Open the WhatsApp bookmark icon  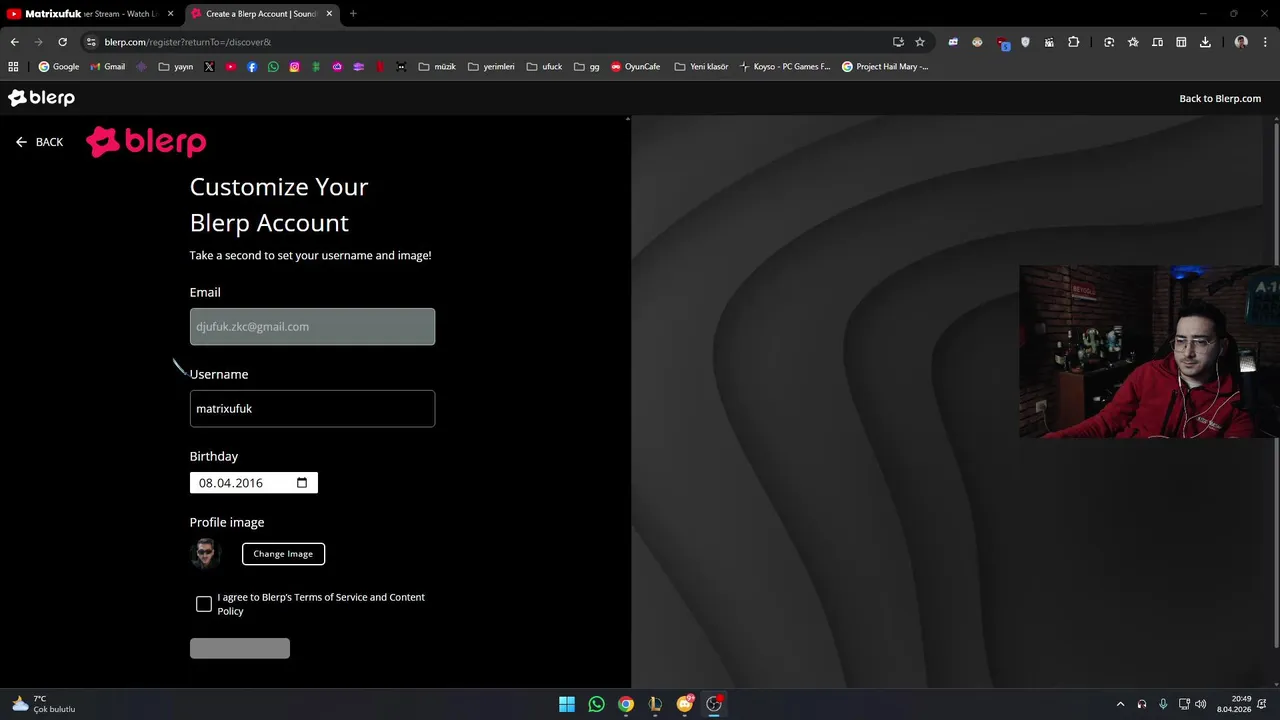coord(273,67)
